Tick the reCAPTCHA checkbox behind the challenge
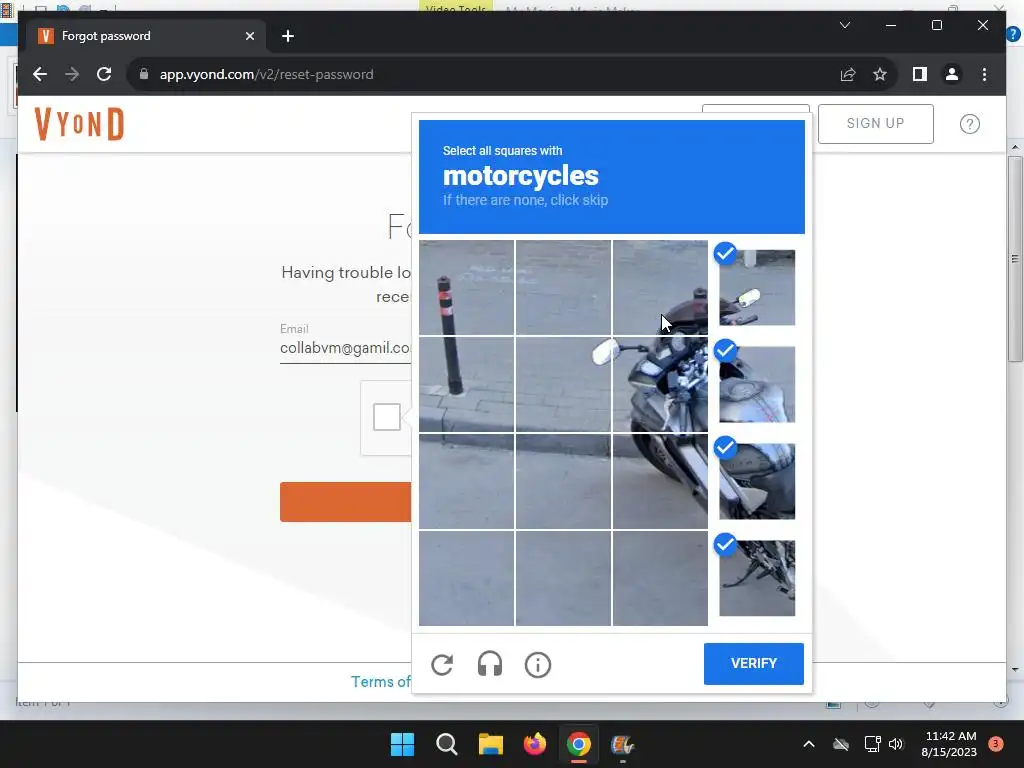 pyautogui.click(x=387, y=417)
